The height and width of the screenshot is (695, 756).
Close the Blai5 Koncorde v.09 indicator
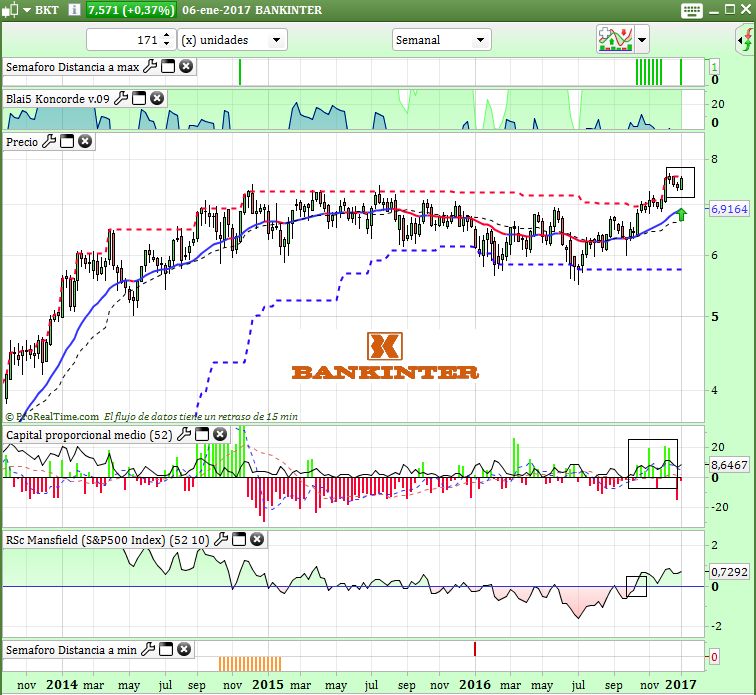[157, 98]
